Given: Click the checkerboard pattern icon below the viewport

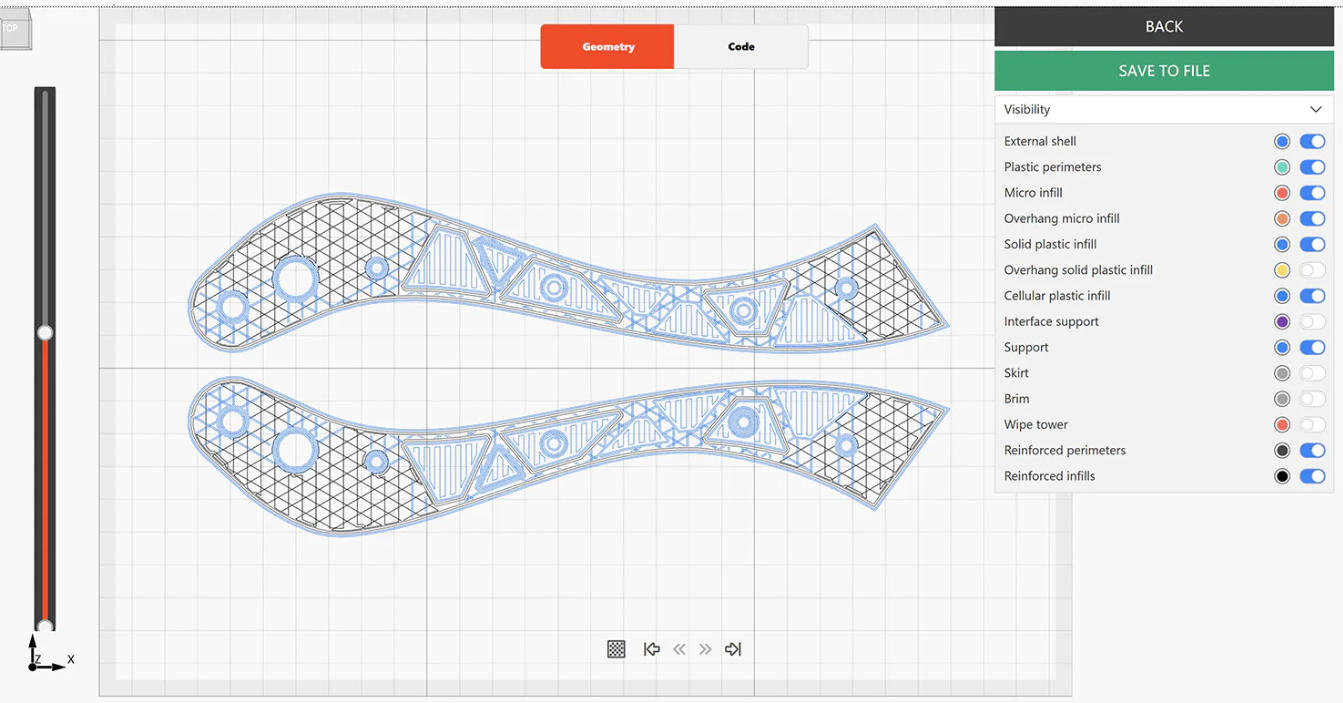Looking at the screenshot, I should 616,649.
